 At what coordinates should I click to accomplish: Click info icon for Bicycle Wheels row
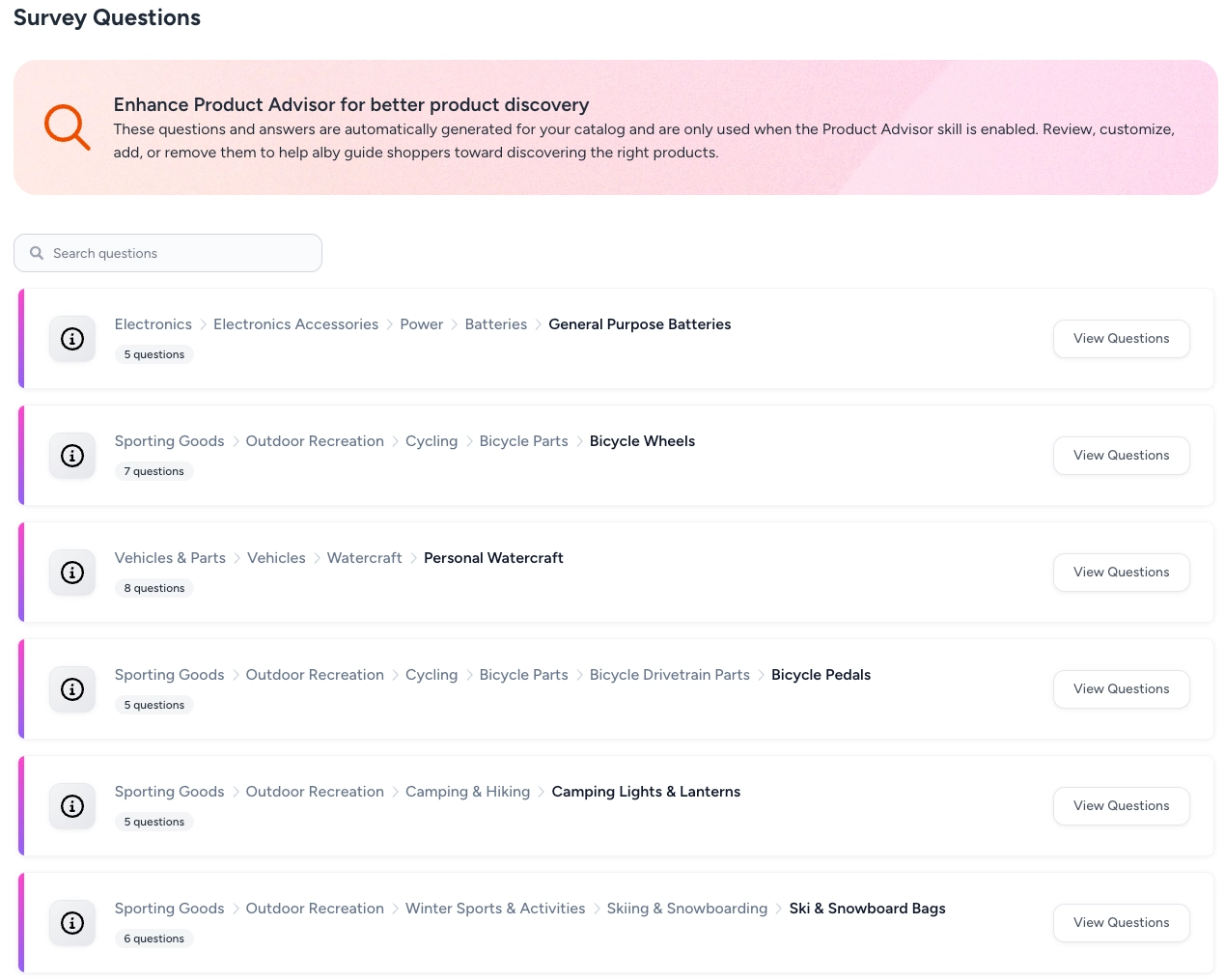72,456
